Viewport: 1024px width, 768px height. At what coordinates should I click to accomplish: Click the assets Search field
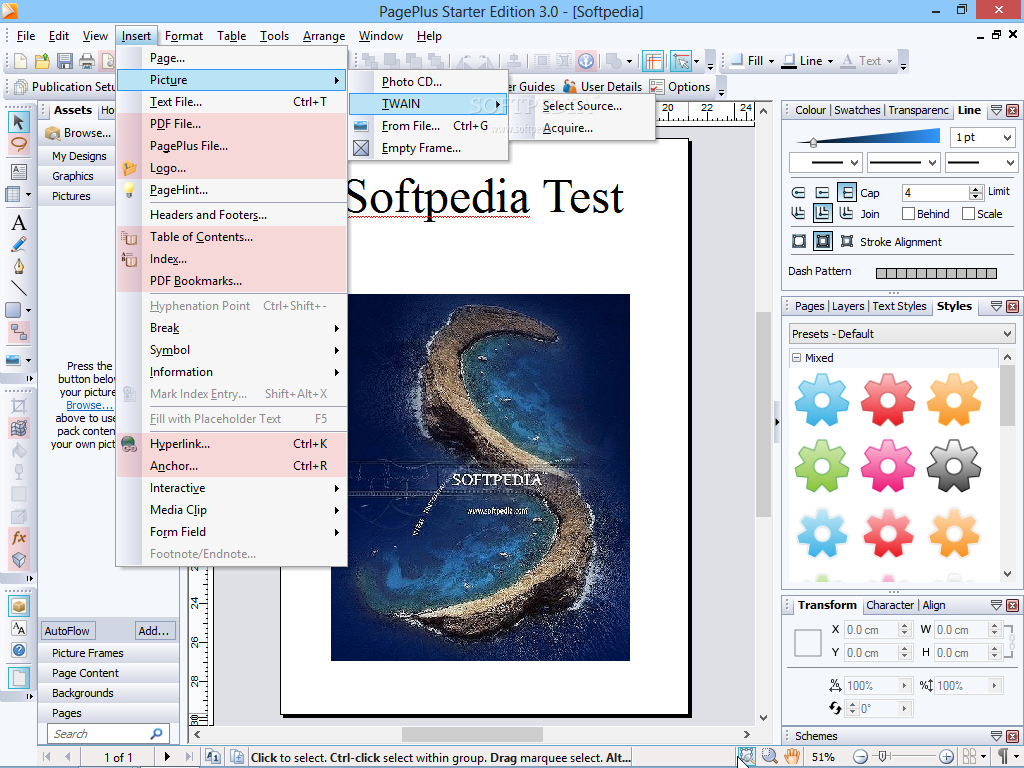108,734
